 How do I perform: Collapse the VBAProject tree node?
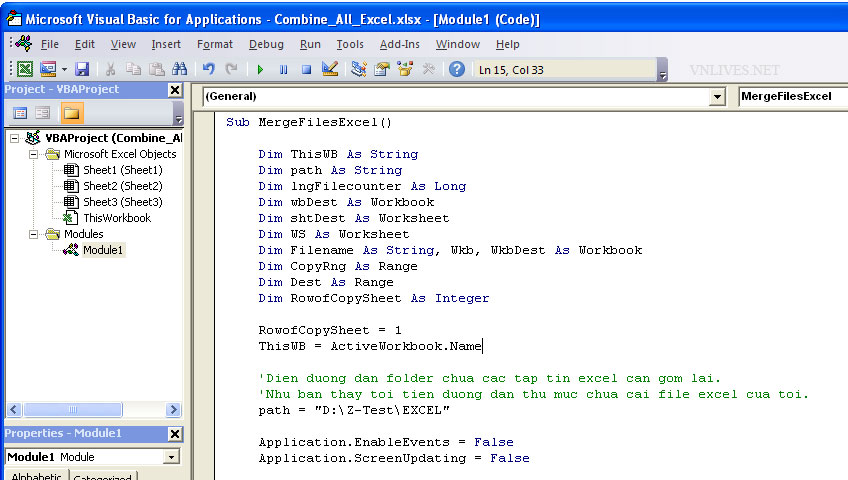15,138
